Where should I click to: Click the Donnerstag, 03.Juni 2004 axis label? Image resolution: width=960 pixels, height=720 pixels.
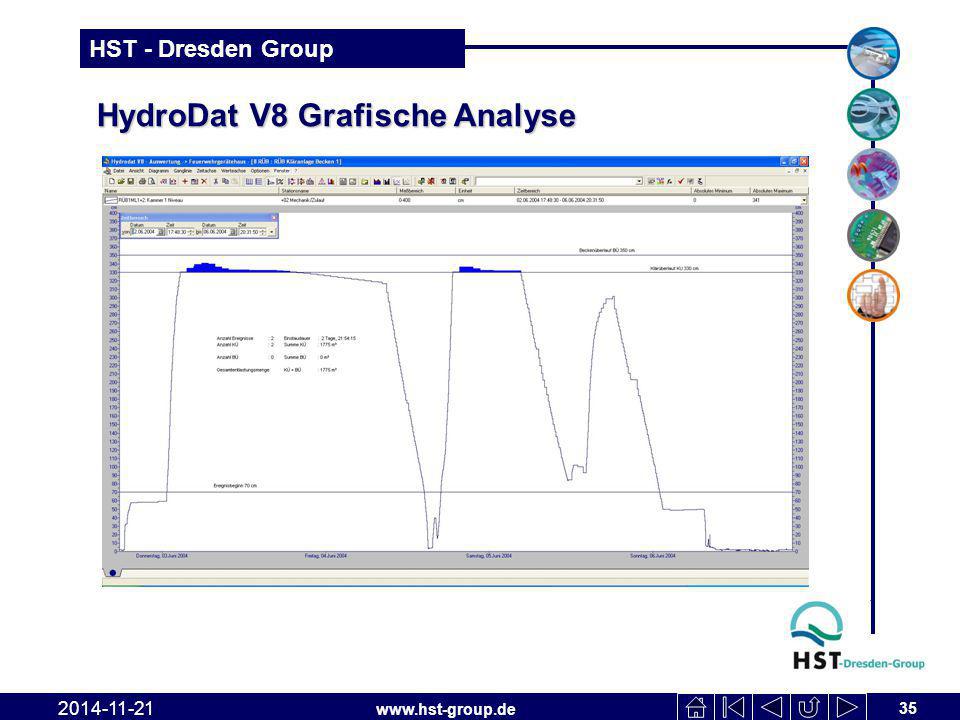(x=162, y=556)
